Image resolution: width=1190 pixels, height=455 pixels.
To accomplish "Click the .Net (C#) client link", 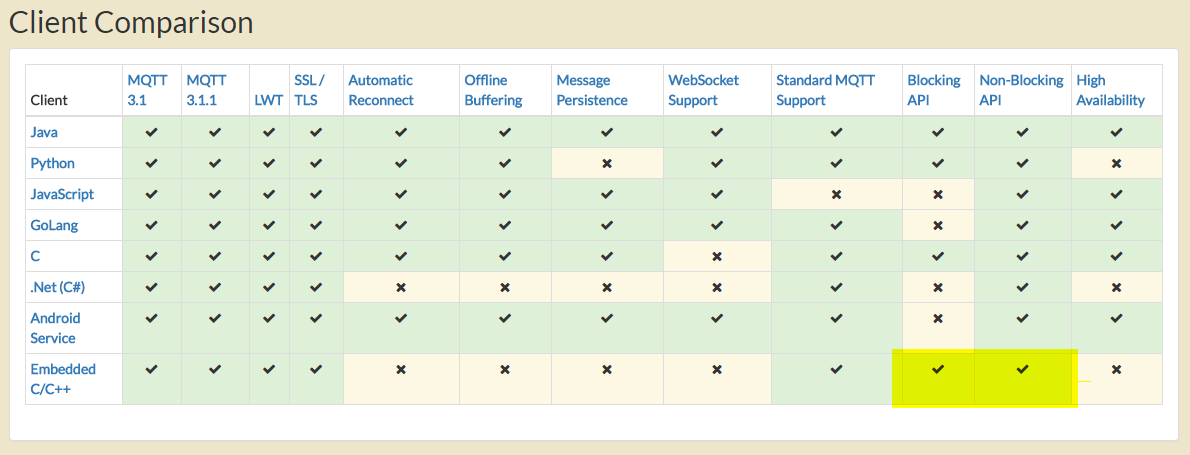I will (x=57, y=287).
